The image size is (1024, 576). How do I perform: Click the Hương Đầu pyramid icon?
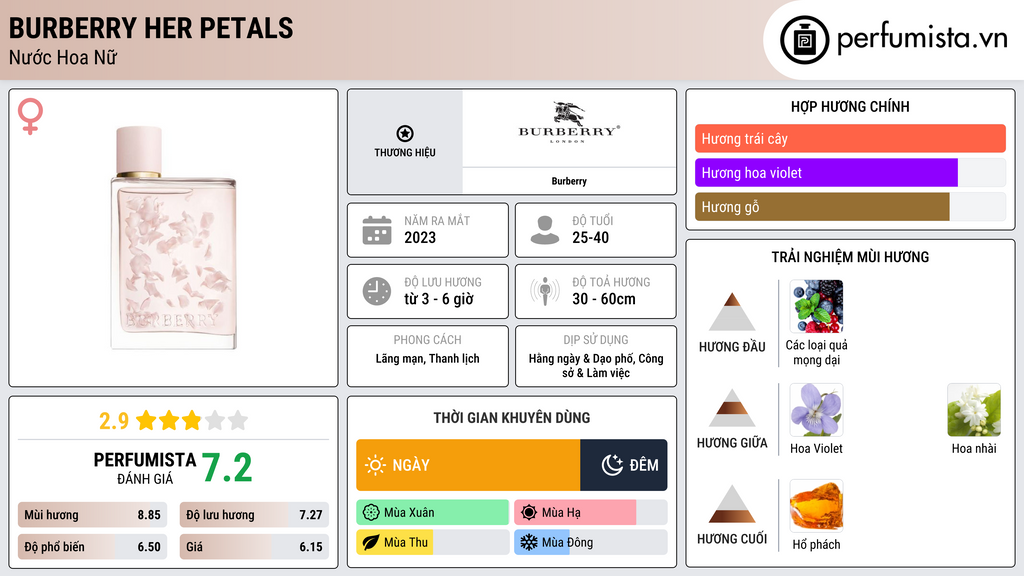coord(732,312)
